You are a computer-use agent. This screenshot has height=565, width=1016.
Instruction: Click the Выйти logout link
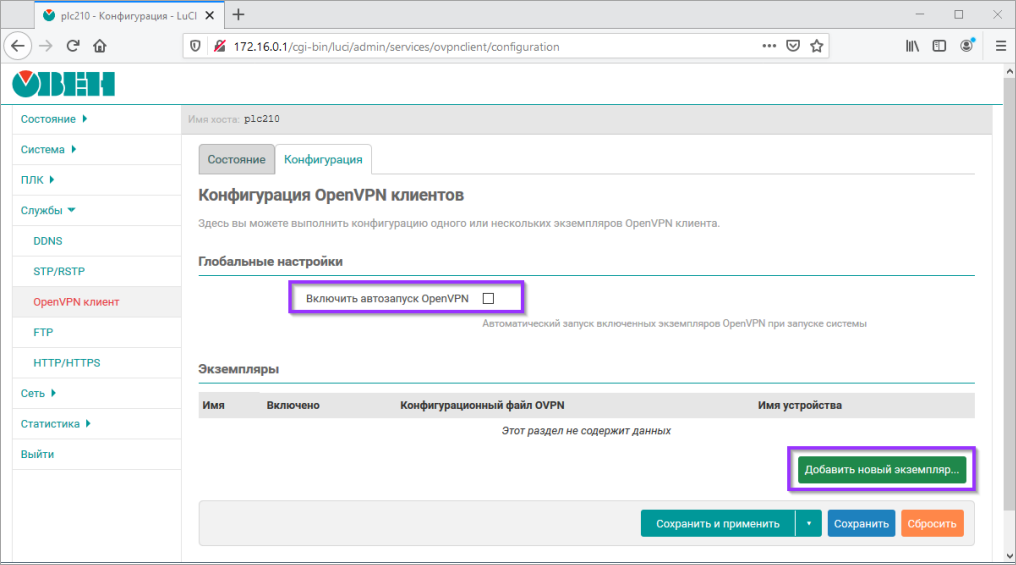pos(37,454)
